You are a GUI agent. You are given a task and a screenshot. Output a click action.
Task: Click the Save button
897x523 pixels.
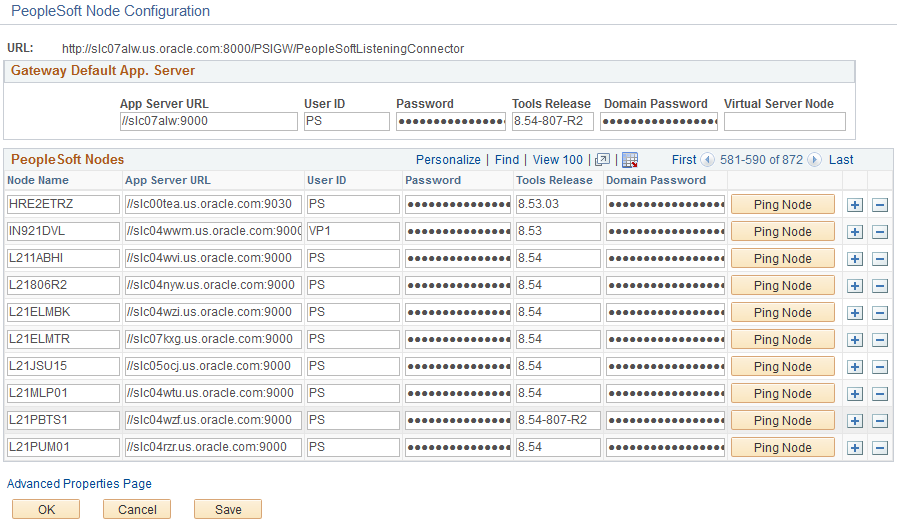pos(228,509)
